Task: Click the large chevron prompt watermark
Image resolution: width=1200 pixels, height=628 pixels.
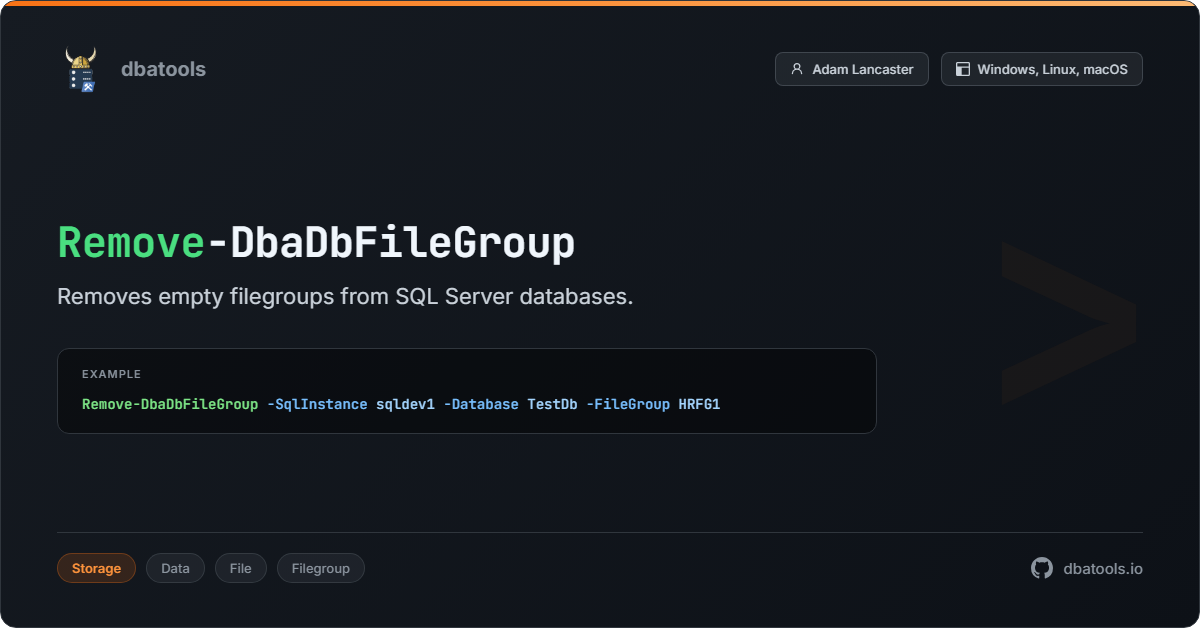Action: tap(1068, 322)
